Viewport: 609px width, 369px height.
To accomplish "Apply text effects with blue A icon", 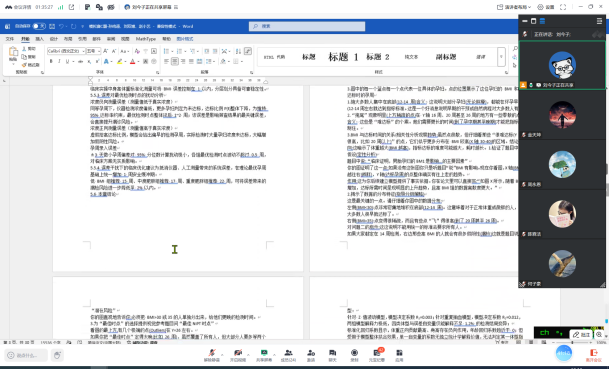I will 106,61.
